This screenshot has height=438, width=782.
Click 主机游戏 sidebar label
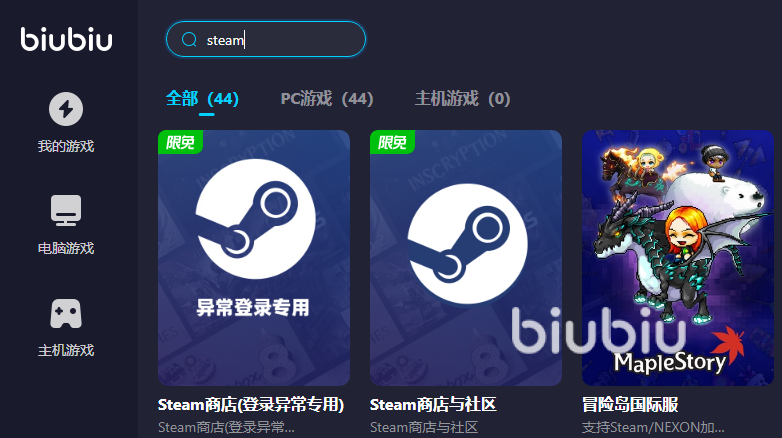66,350
